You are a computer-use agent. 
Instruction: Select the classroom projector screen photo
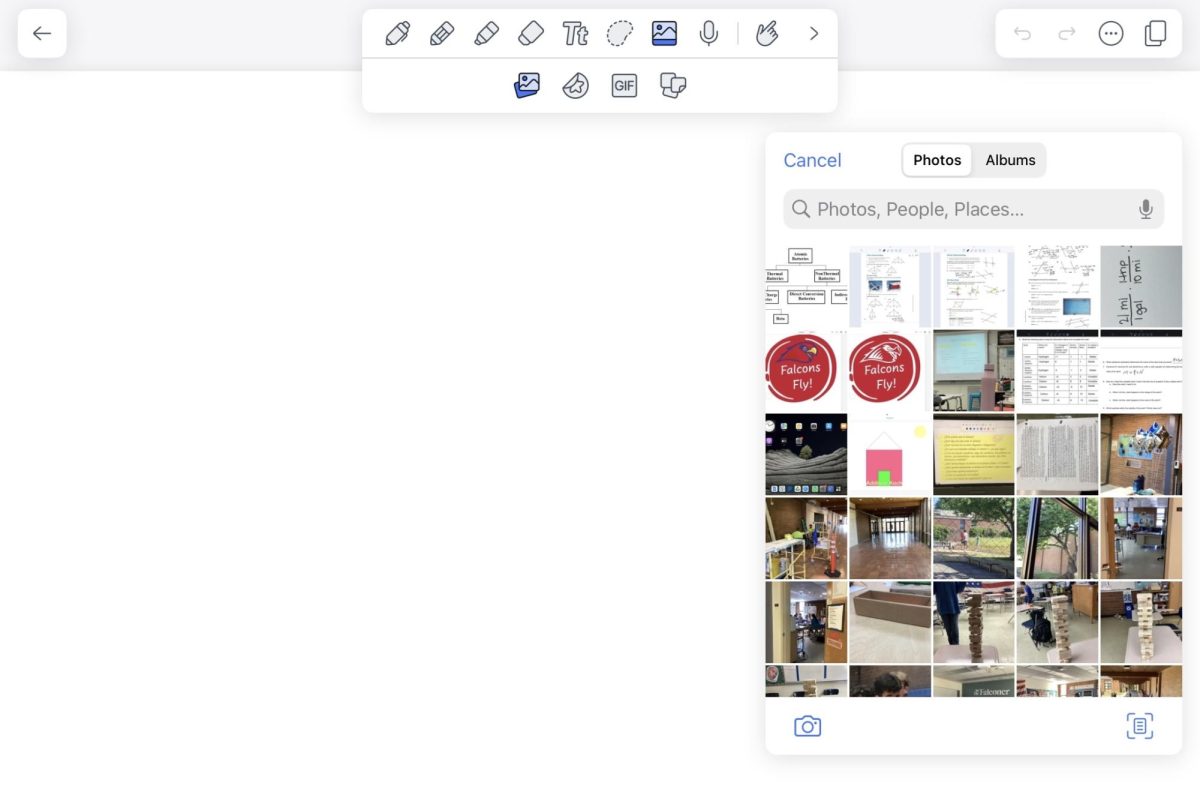coord(974,371)
